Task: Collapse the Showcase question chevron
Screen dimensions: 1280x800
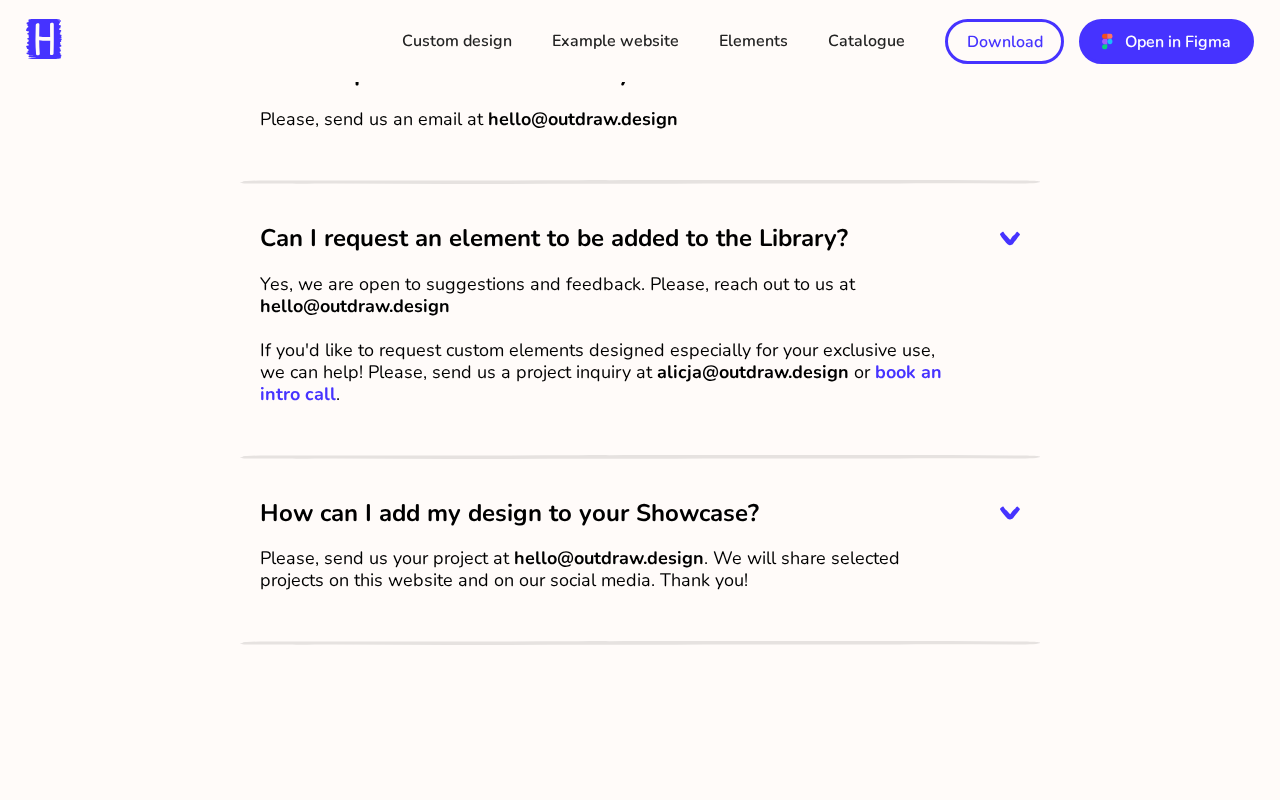Action: coord(1010,513)
